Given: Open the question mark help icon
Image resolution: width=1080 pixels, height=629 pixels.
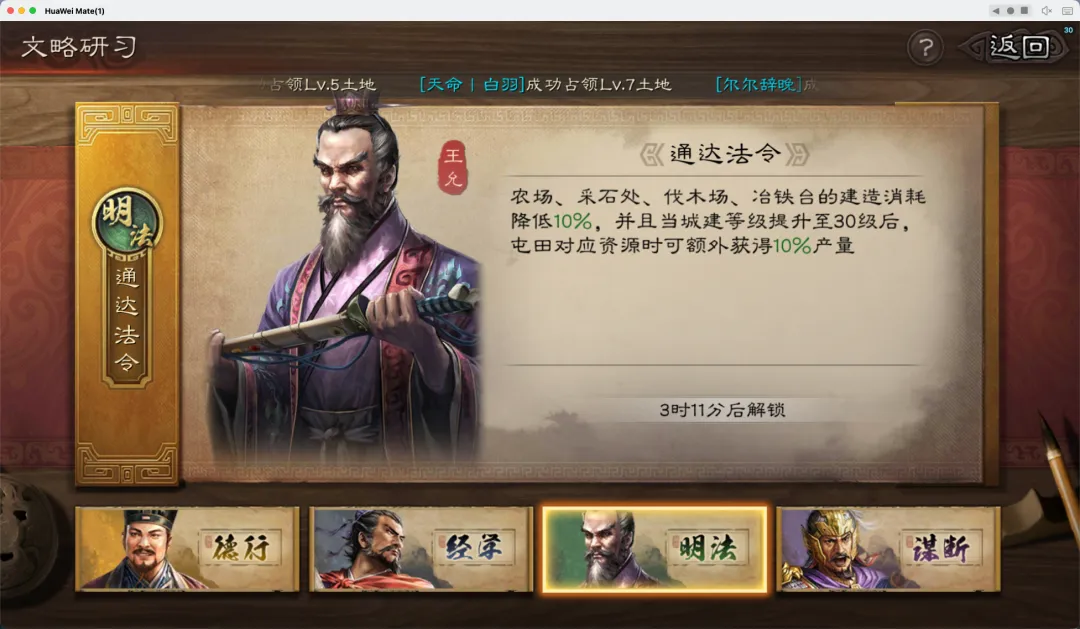Looking at the screenshot, I should tap(925, 48).
